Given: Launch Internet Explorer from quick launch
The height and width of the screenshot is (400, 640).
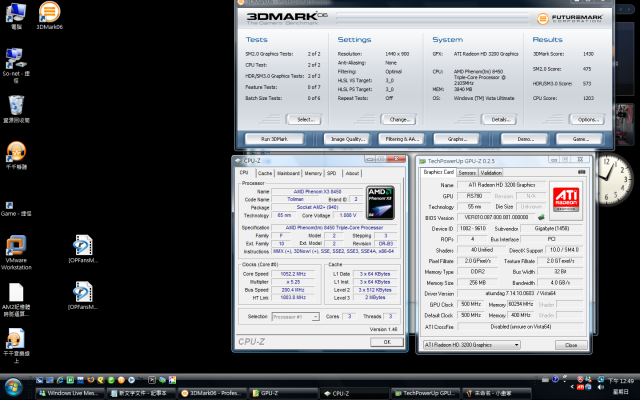Looking at the screenshot, I should (x=60, y=380).
